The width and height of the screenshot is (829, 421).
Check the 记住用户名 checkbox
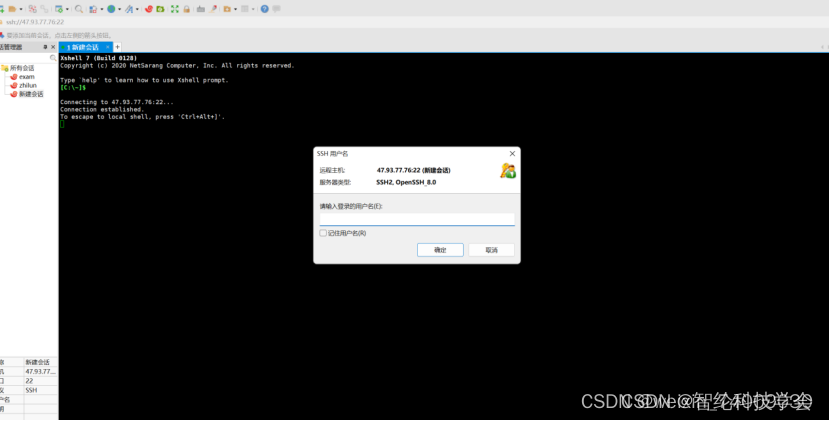point(323,233)
